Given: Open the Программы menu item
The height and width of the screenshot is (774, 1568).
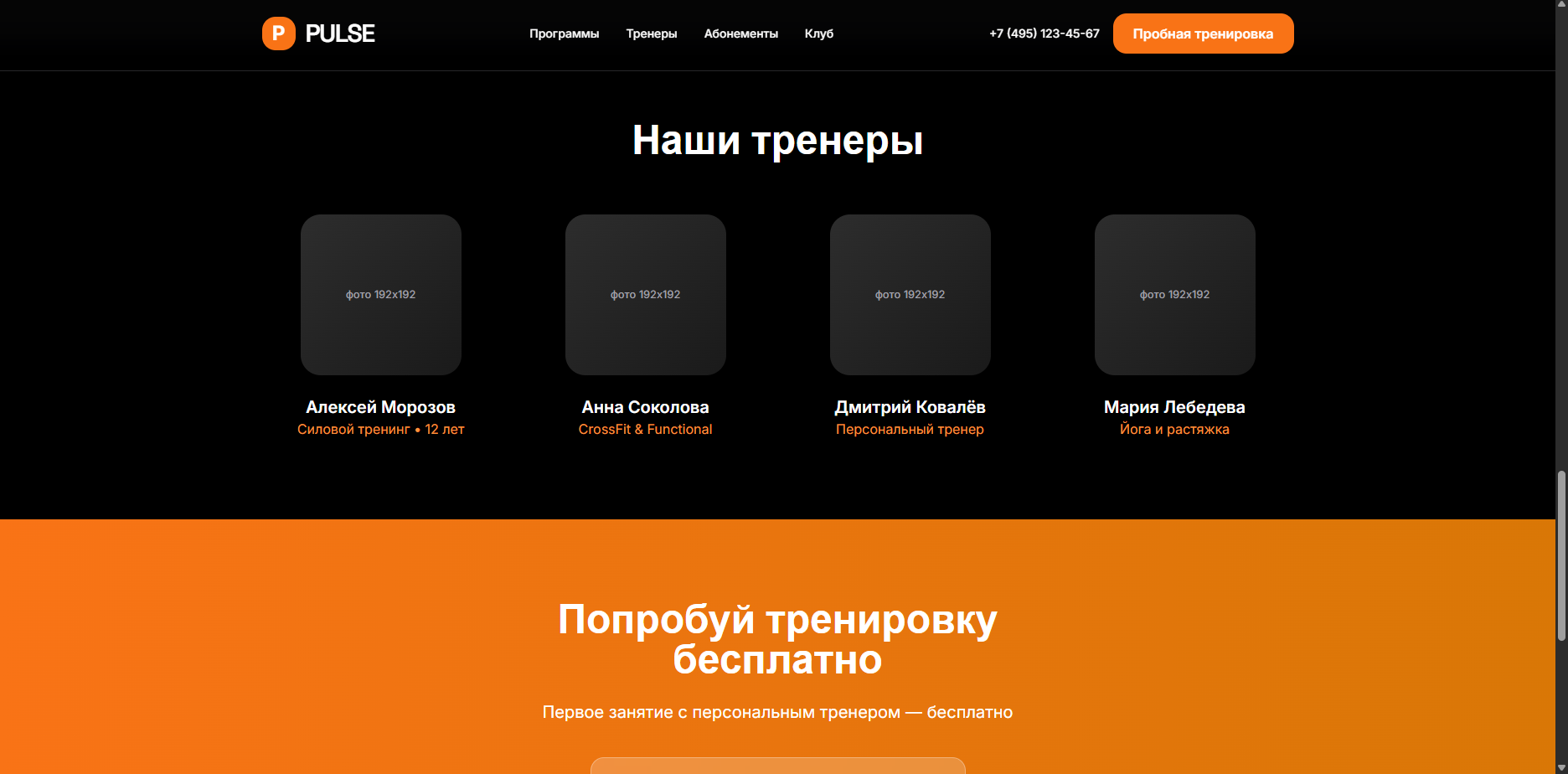Looking at the screenshot, I should [564, 34].
